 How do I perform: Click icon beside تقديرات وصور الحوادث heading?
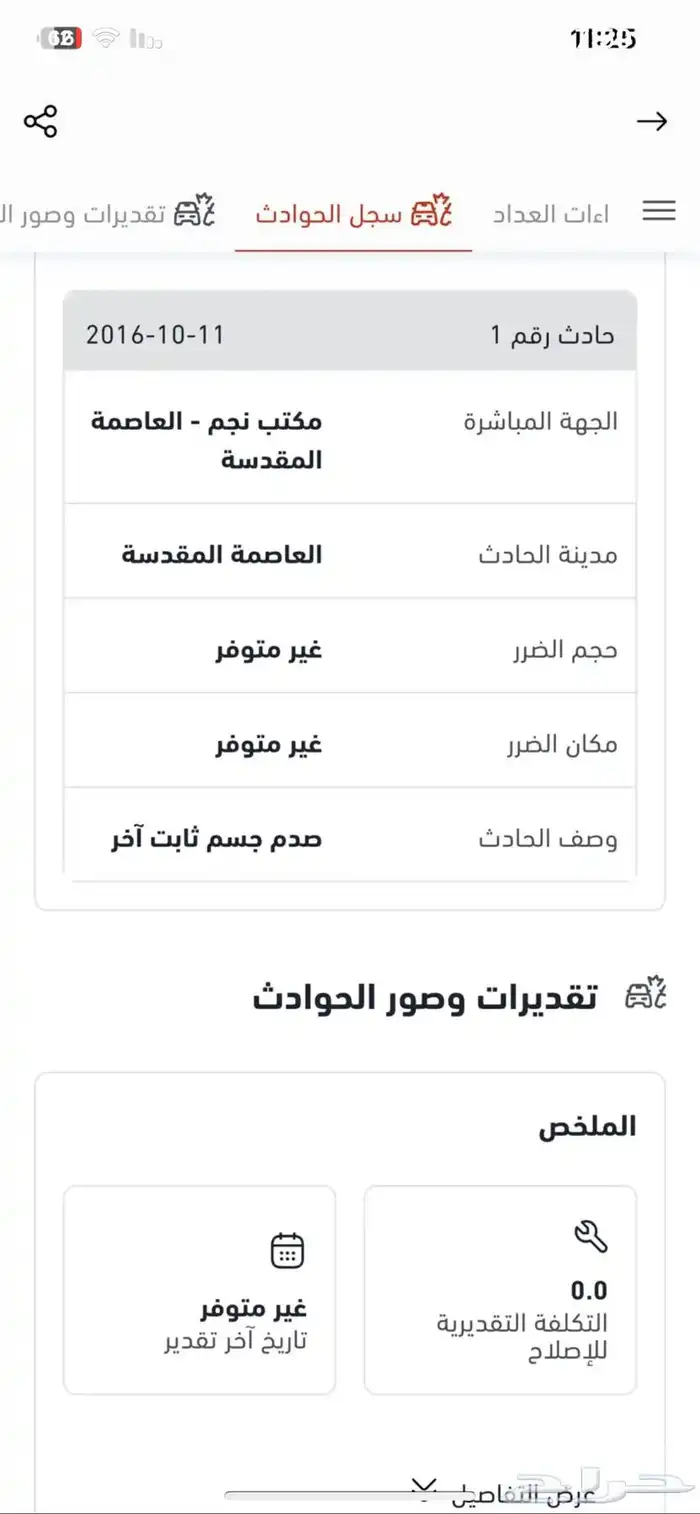pyautogui.click(x=646, y=996)
